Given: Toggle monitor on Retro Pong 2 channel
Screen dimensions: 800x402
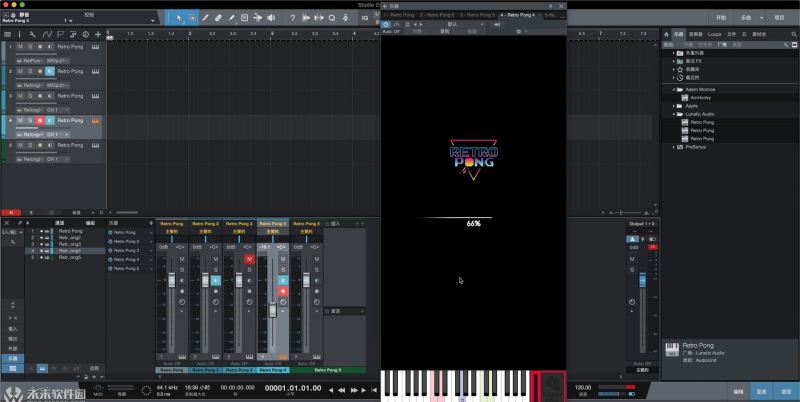Looking at the screenshot, I should click(215, 281).
